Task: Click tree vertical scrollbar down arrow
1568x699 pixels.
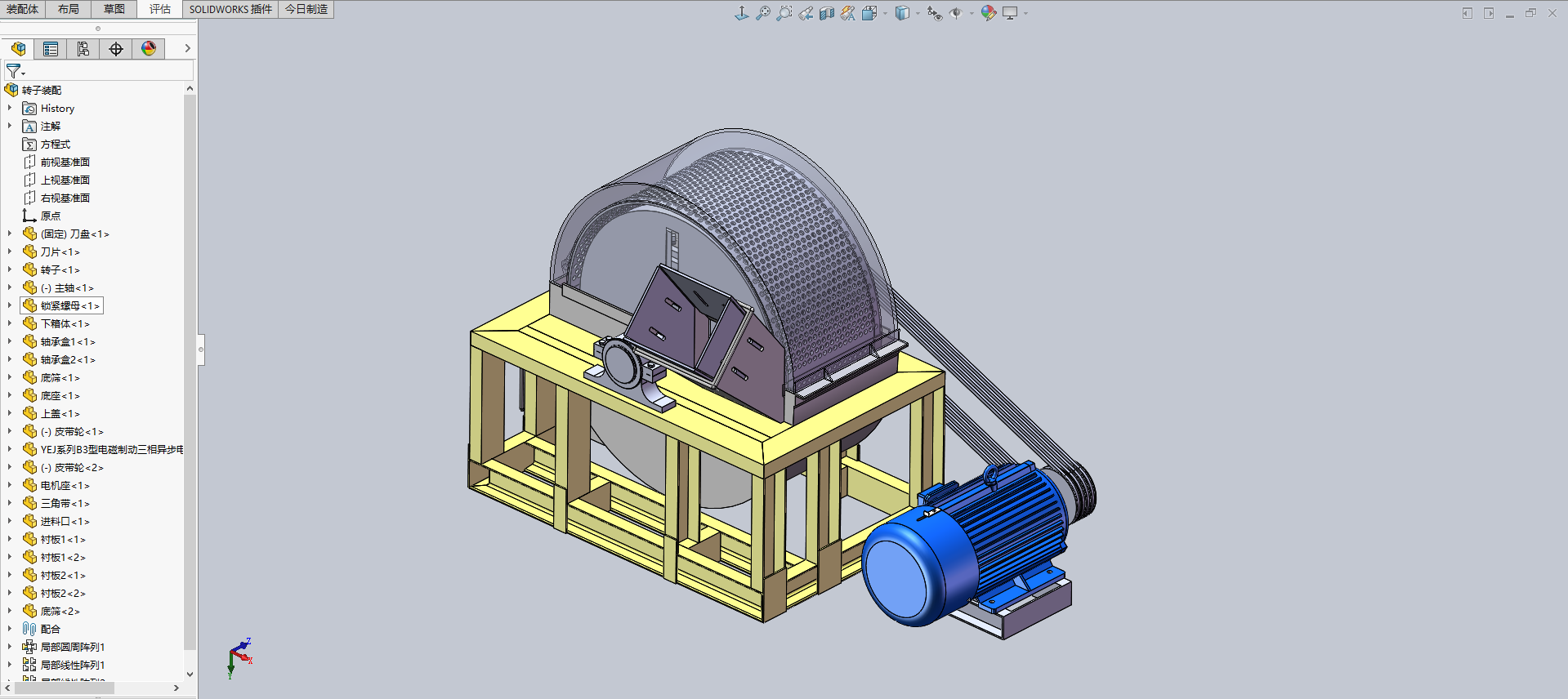Action: tap(190, 675)
